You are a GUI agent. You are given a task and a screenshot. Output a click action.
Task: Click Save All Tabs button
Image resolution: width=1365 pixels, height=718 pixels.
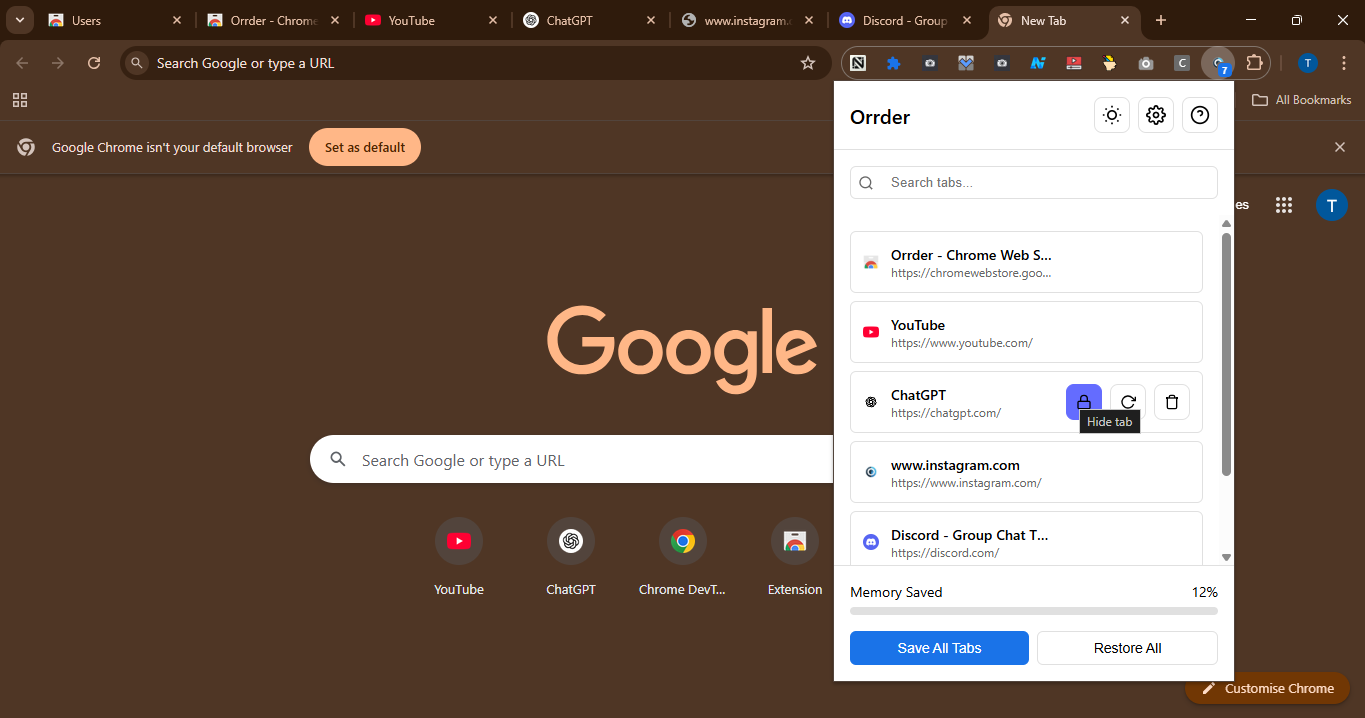(939, 648)
